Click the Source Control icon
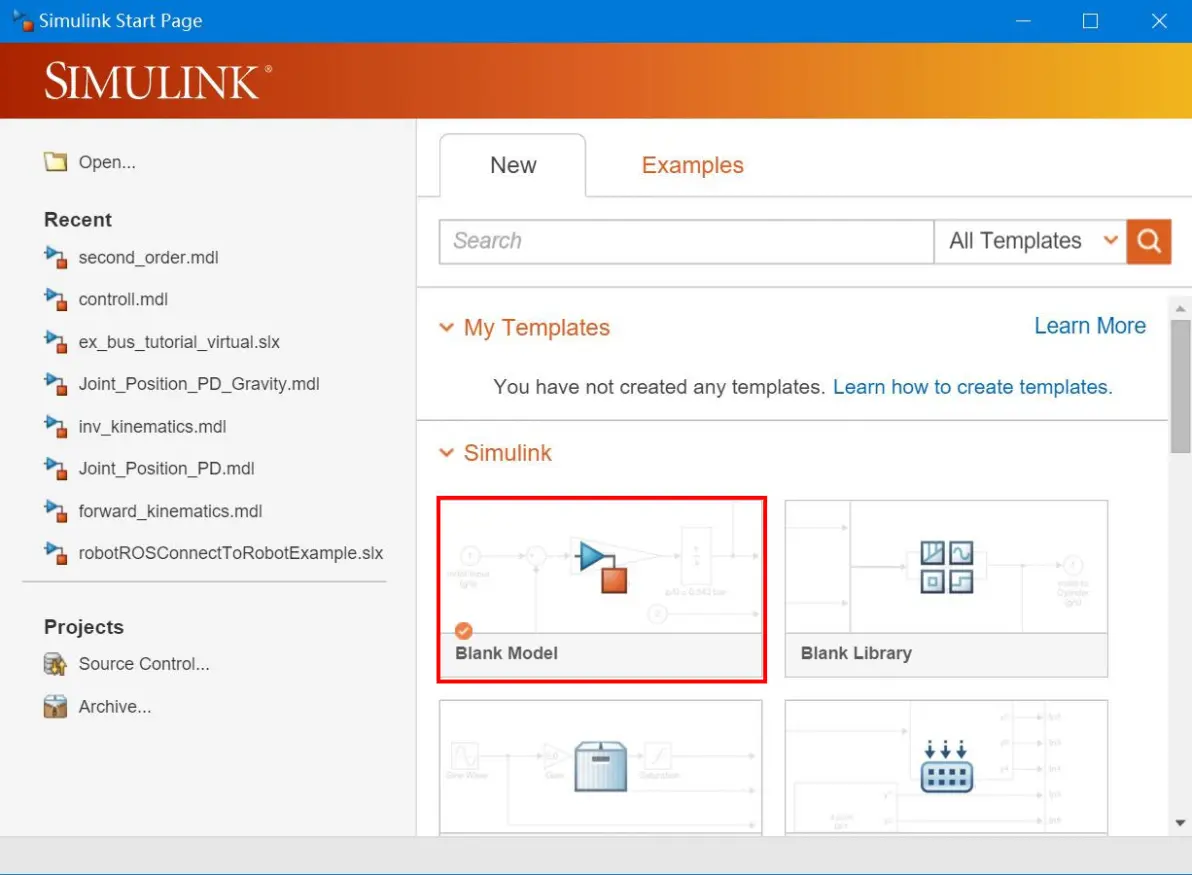 point(55,664)
